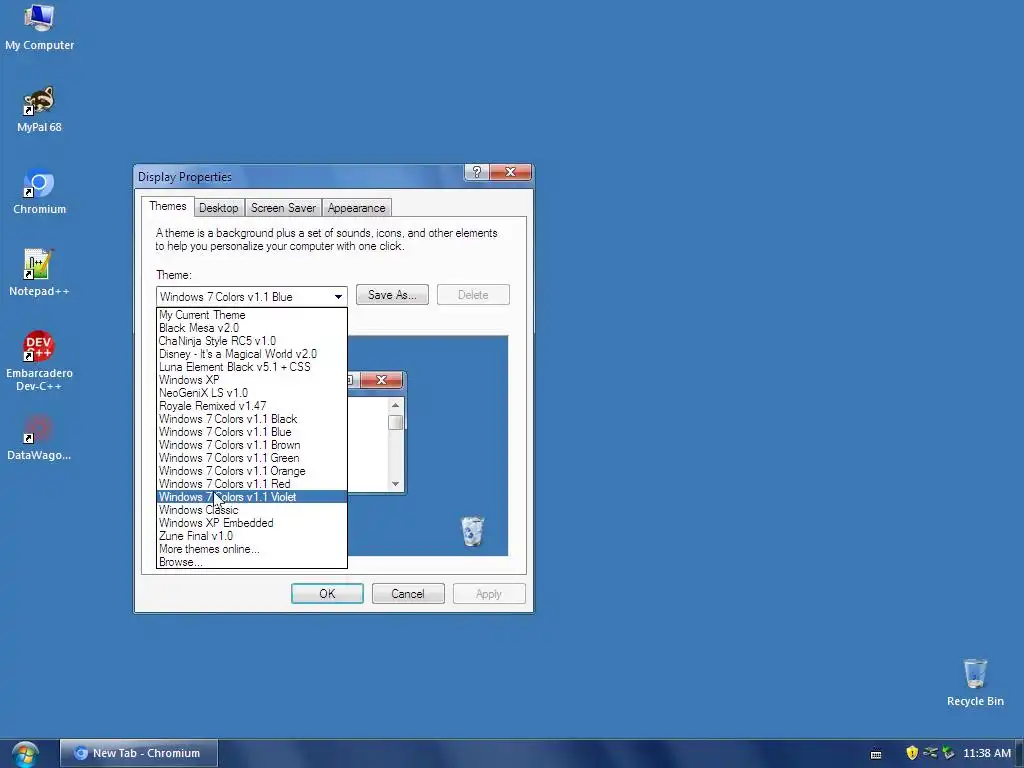Pick Windows 7 Colors v1.1 Green
1024x768 pixels.
[251, 458]
